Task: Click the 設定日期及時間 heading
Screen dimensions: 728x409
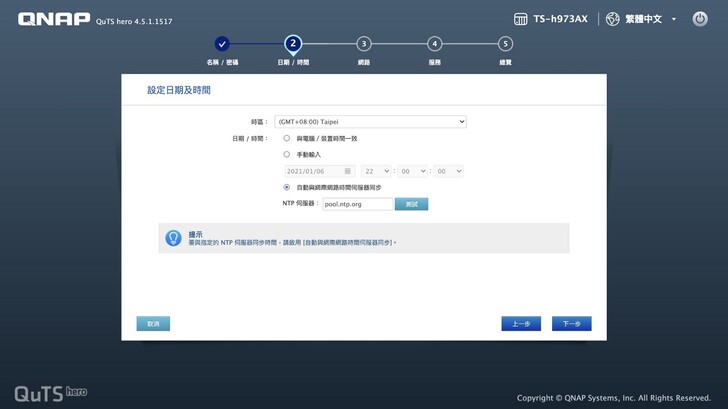Action: (179, 90)
